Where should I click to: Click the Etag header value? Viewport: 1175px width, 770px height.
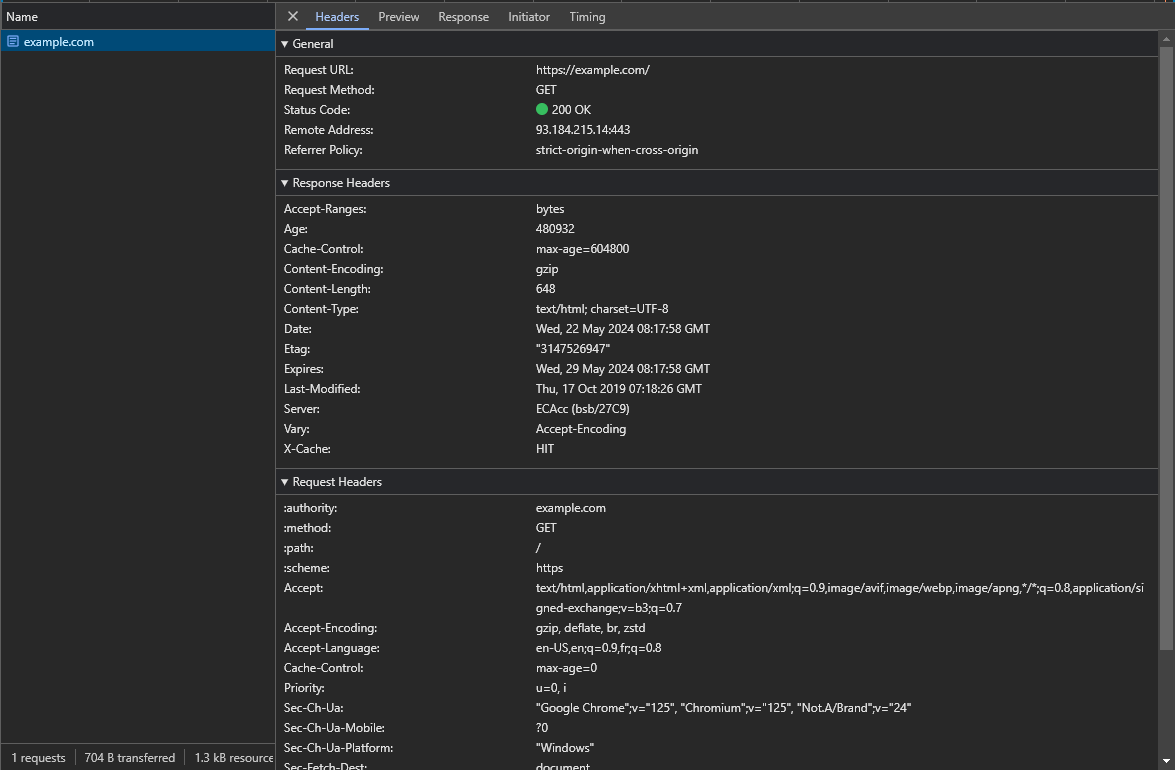pyautogui.click(x=572, y=349)
